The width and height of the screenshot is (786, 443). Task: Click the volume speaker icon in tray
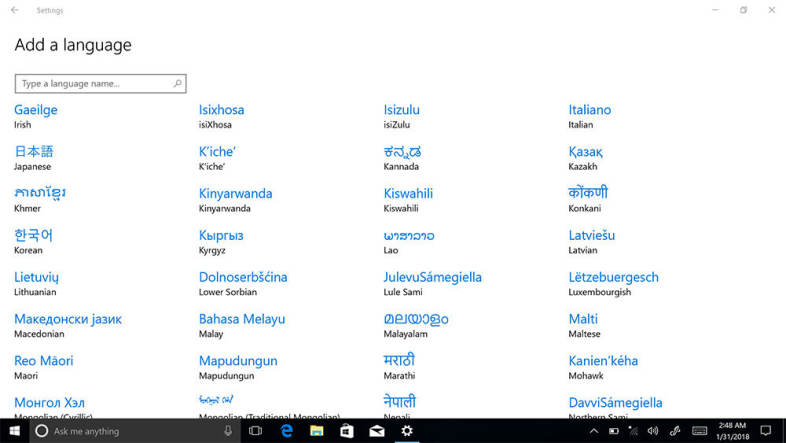point(654,431)
